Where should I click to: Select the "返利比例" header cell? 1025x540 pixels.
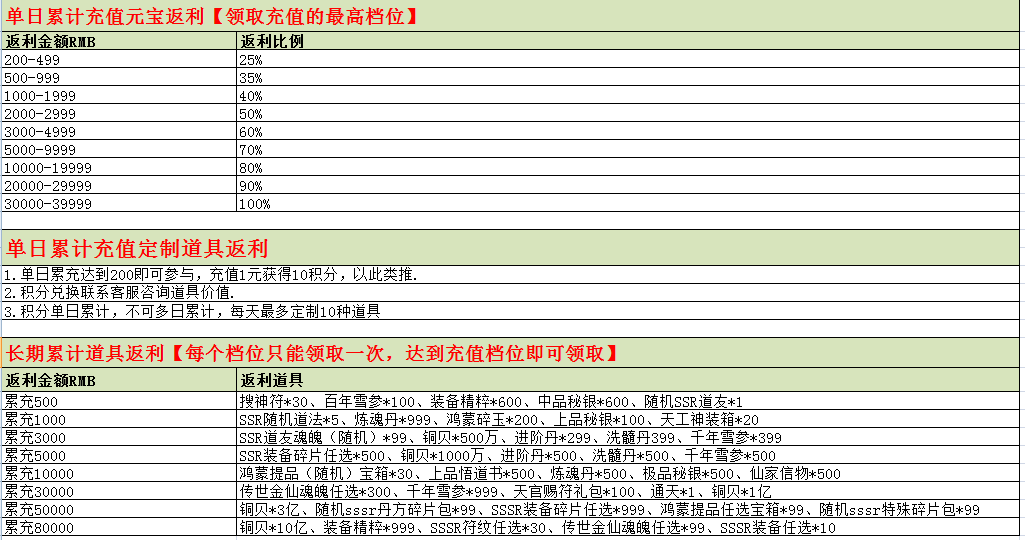click(628, 41)
